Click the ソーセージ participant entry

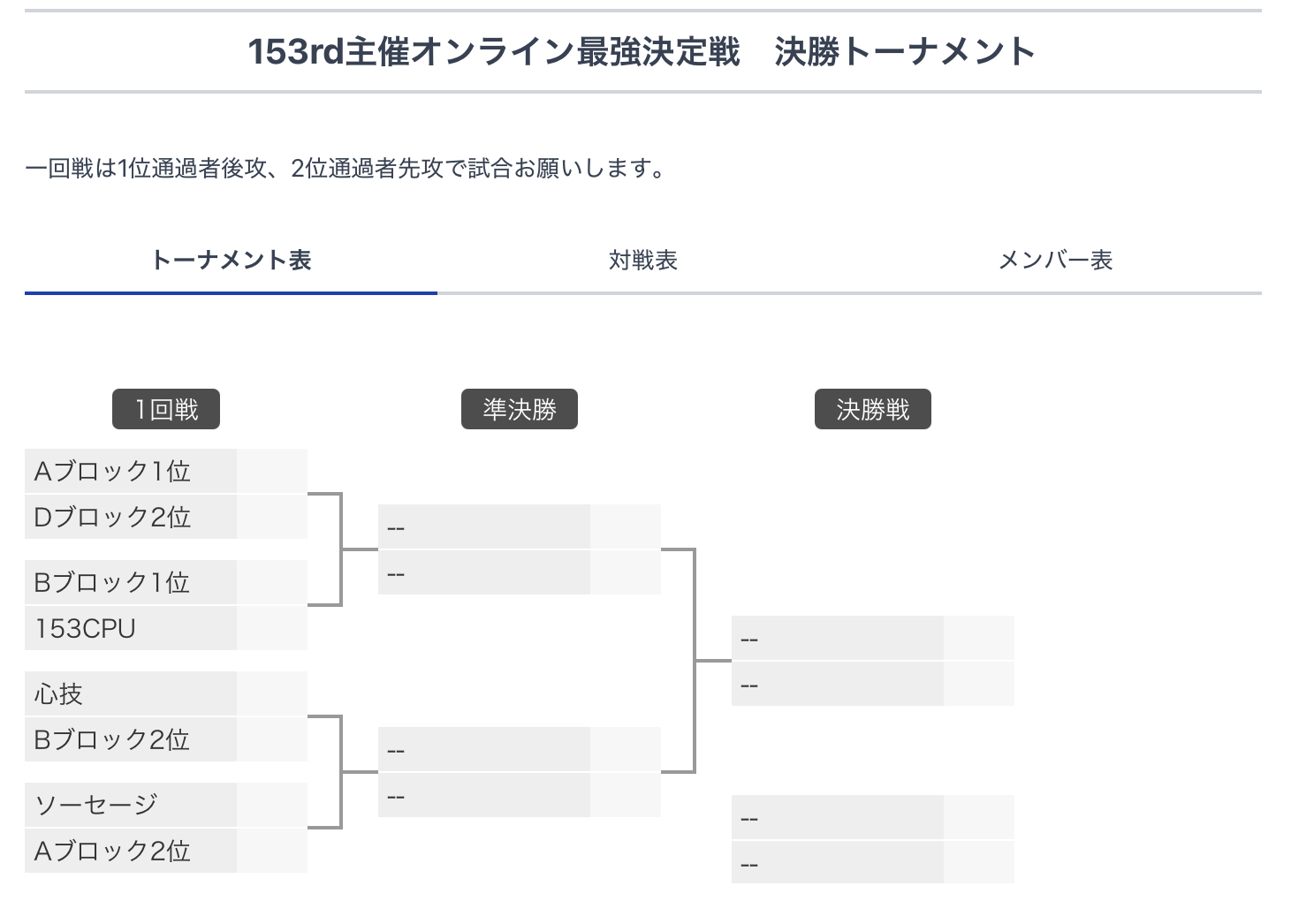(x=131, y=805)
